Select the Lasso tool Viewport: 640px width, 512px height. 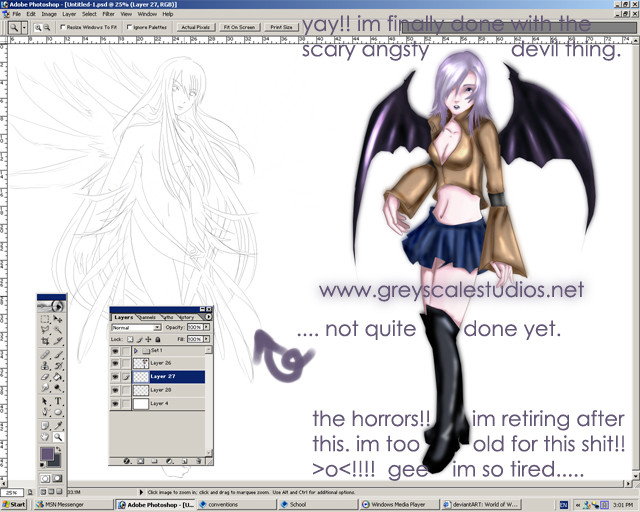[x=45, y=329]
